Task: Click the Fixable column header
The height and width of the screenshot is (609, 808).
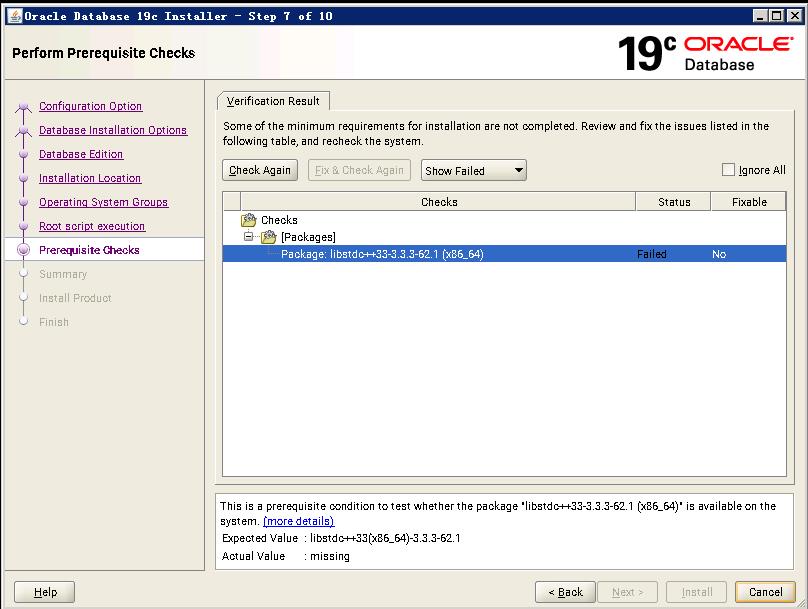Action: pos(749,202)
